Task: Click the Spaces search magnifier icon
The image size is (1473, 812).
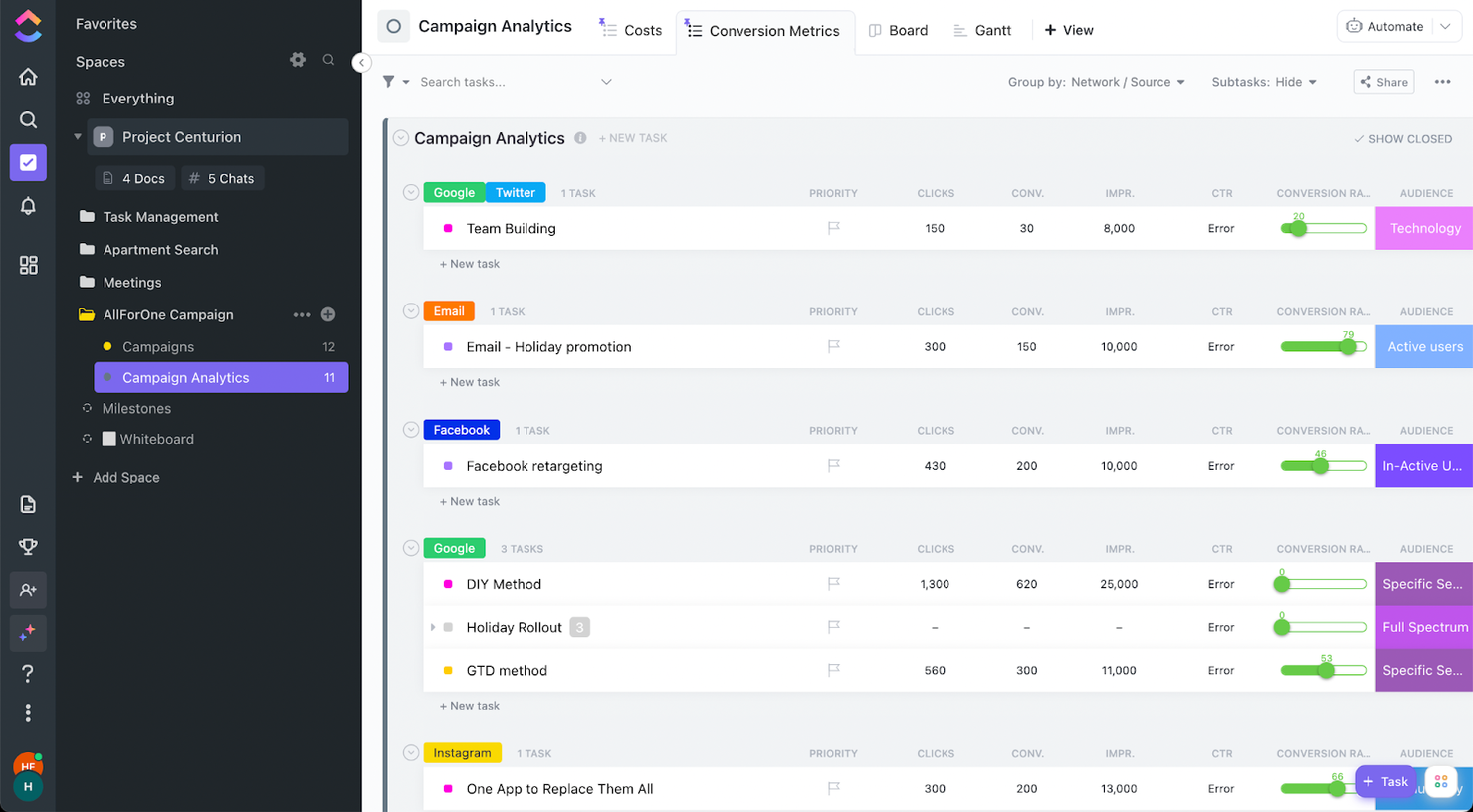Action: pyautogui.click(x=328, y=60)
